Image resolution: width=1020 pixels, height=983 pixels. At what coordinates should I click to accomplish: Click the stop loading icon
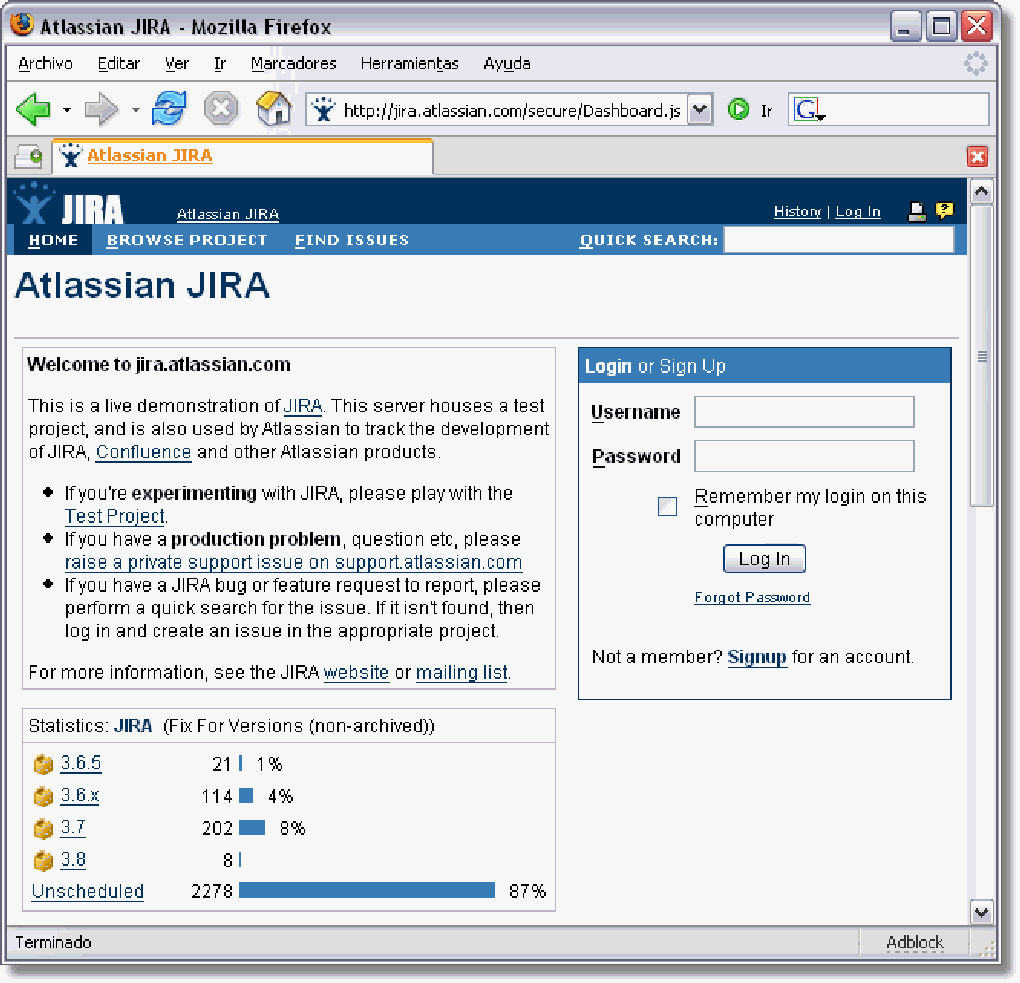coord(221,108)
